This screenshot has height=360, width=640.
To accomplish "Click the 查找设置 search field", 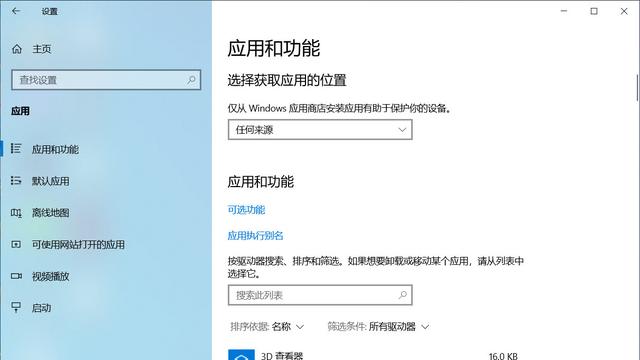I will click(106, 80).
